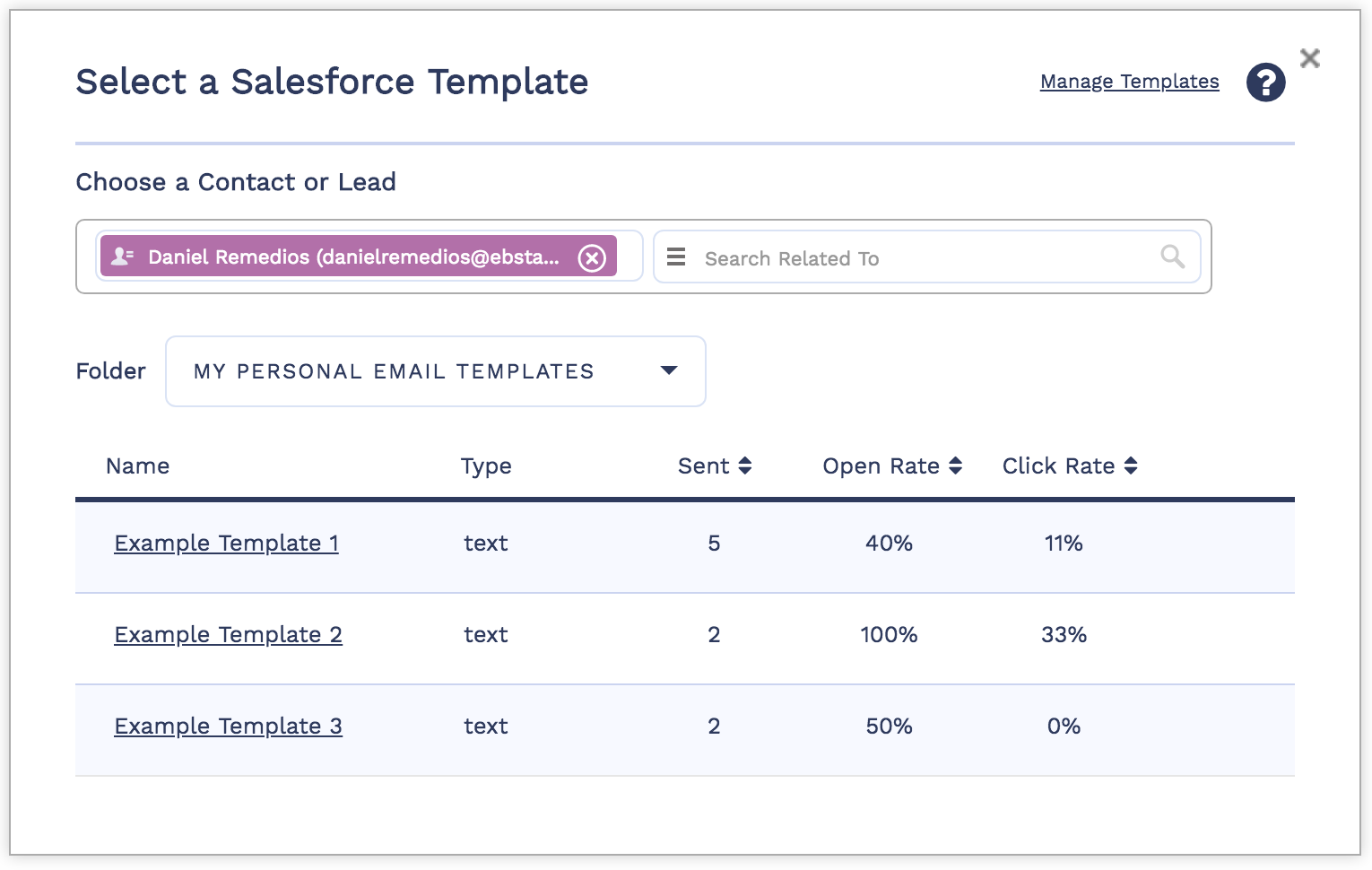1372x870 pixels.
Task: Choose Example Template 2
Action: pyautogui.click(x=228, y=635)
